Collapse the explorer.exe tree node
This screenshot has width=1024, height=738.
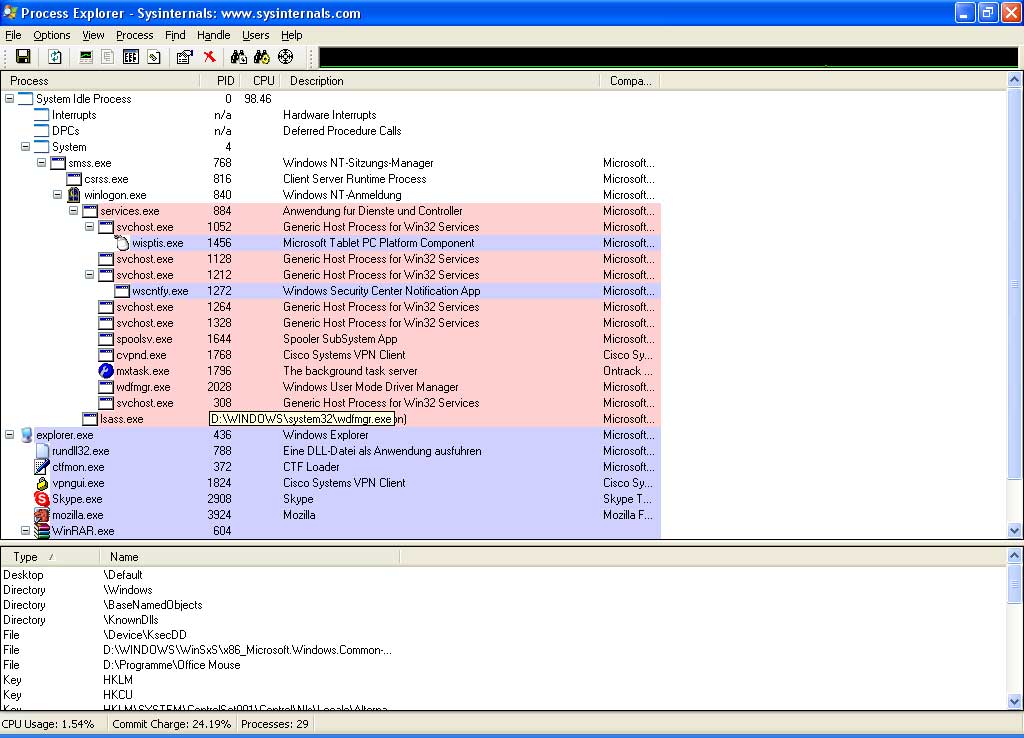pos(10,434)
